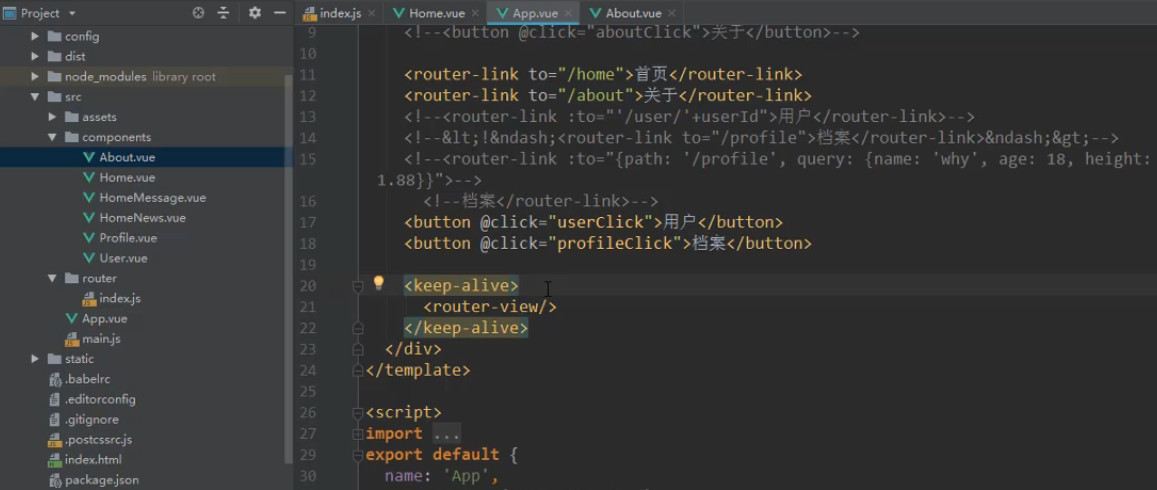Click the router-view tag on line 21
The image size is (1157, 490).
point(490,307)
